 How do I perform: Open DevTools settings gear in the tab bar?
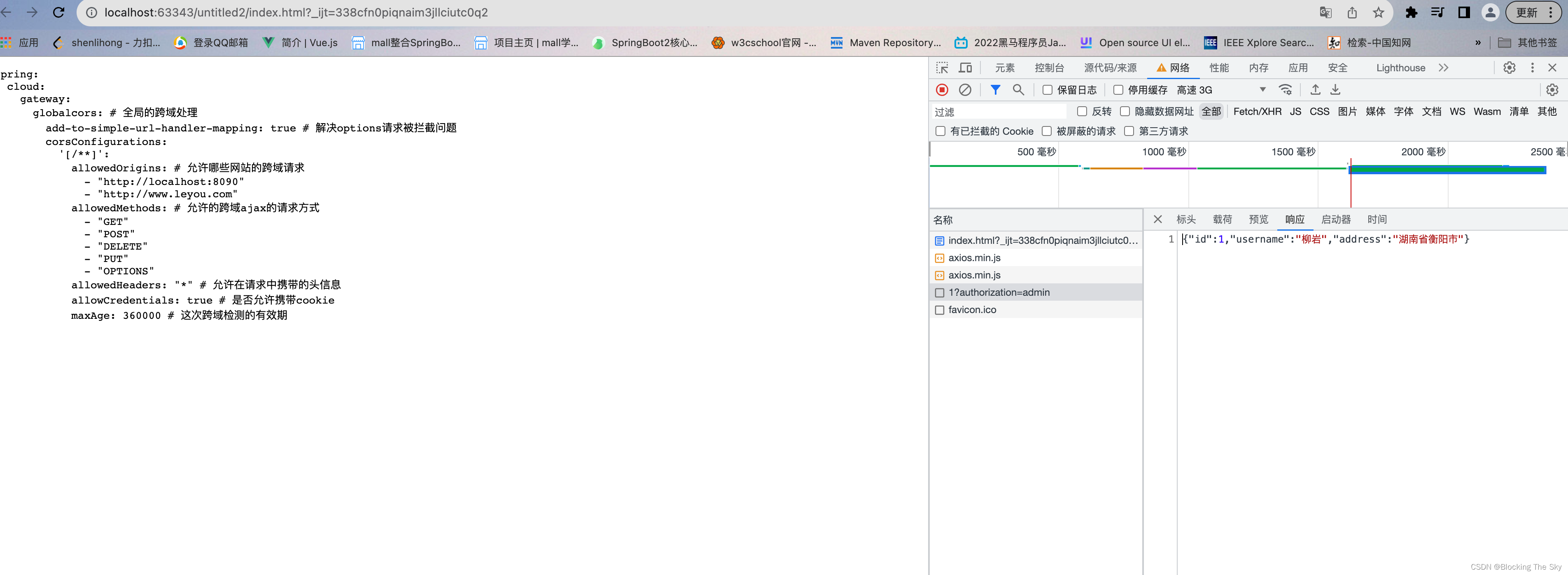click(x=1510, y=68)
